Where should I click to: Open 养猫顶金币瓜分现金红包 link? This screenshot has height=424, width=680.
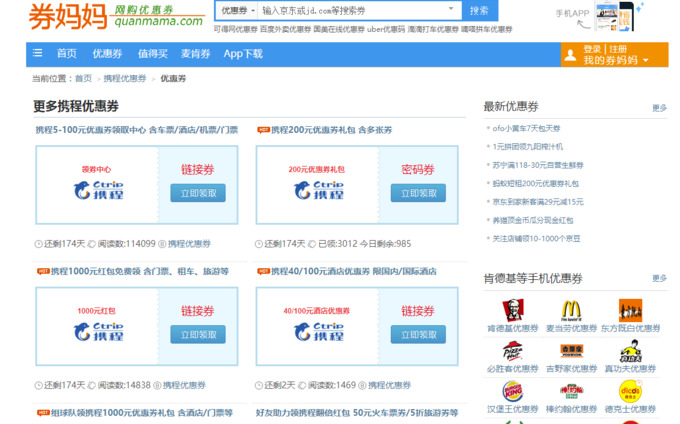pos(533,220)
